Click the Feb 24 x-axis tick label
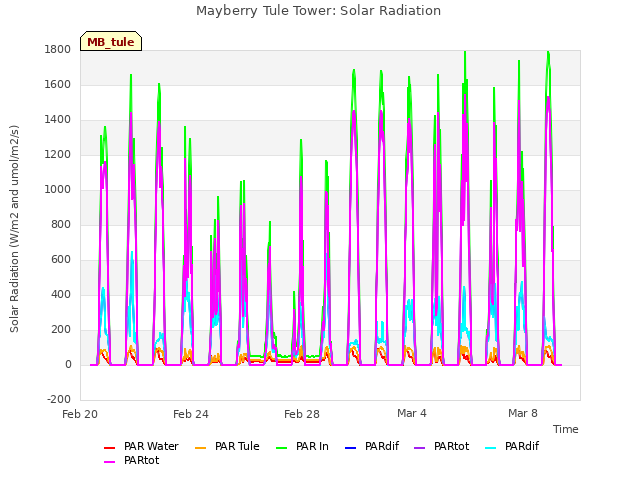 click(191, 414)
